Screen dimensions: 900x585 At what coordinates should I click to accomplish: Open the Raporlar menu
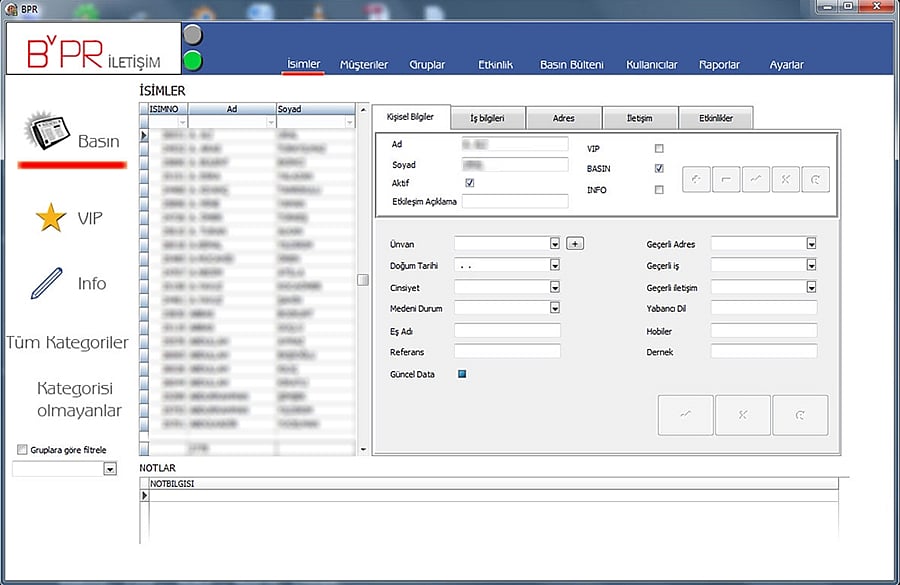[x=719, y=65]
